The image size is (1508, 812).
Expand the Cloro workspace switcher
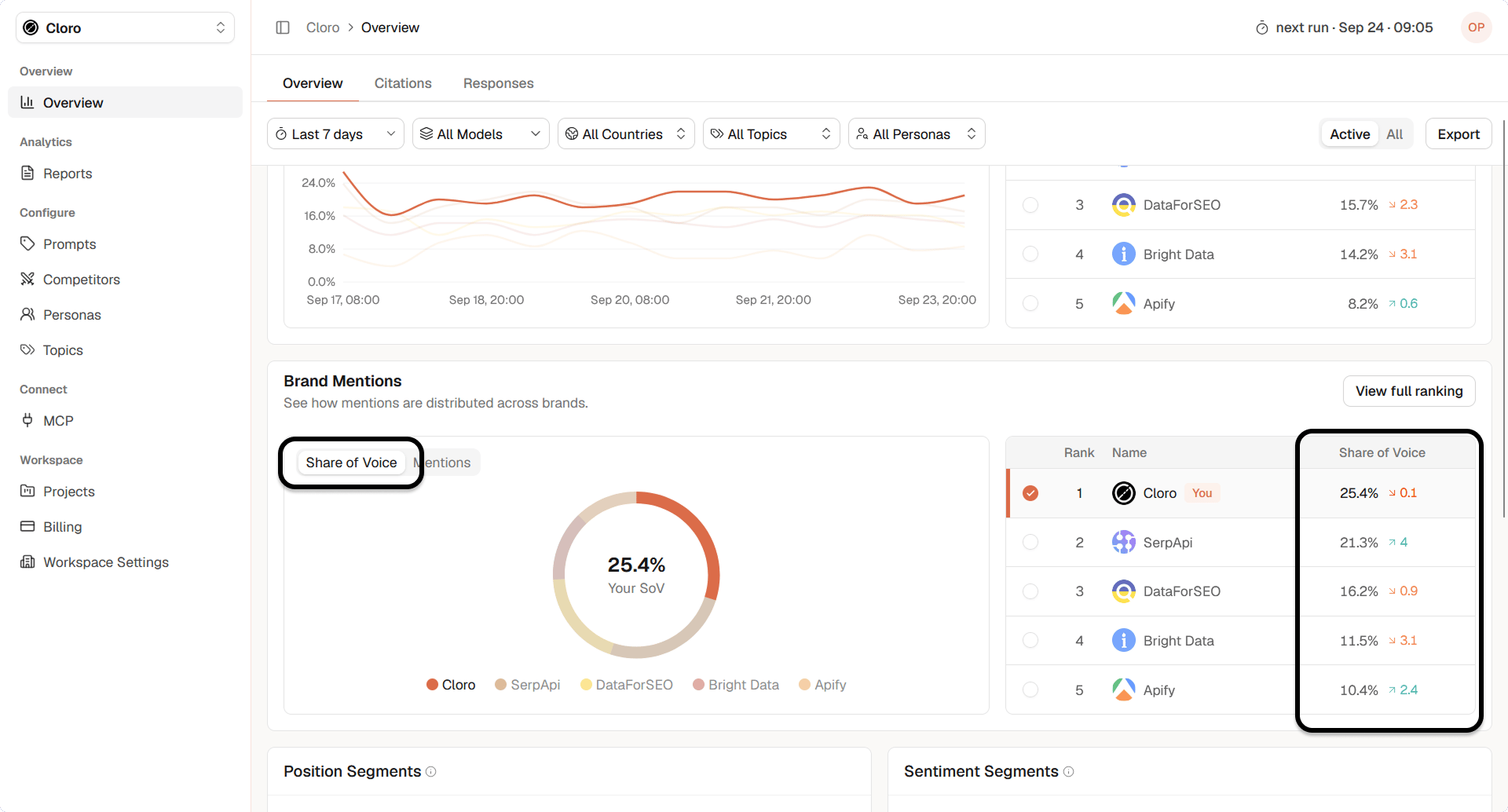coord(125,27)
